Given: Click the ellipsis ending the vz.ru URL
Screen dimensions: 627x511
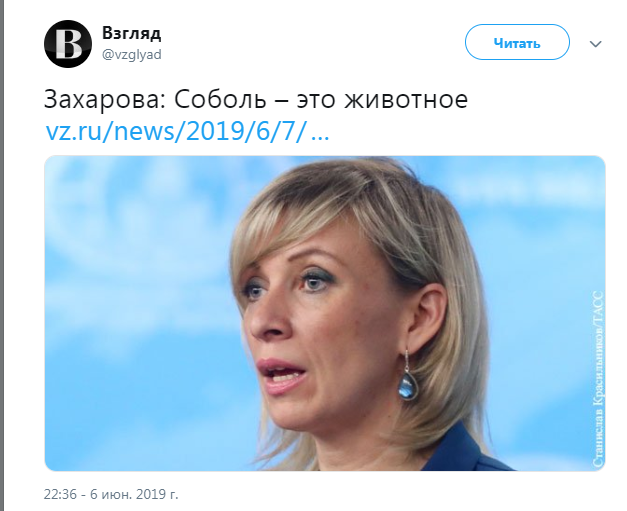Looking at the screenshot, I should pyautogui.click(x=320, y=136).
